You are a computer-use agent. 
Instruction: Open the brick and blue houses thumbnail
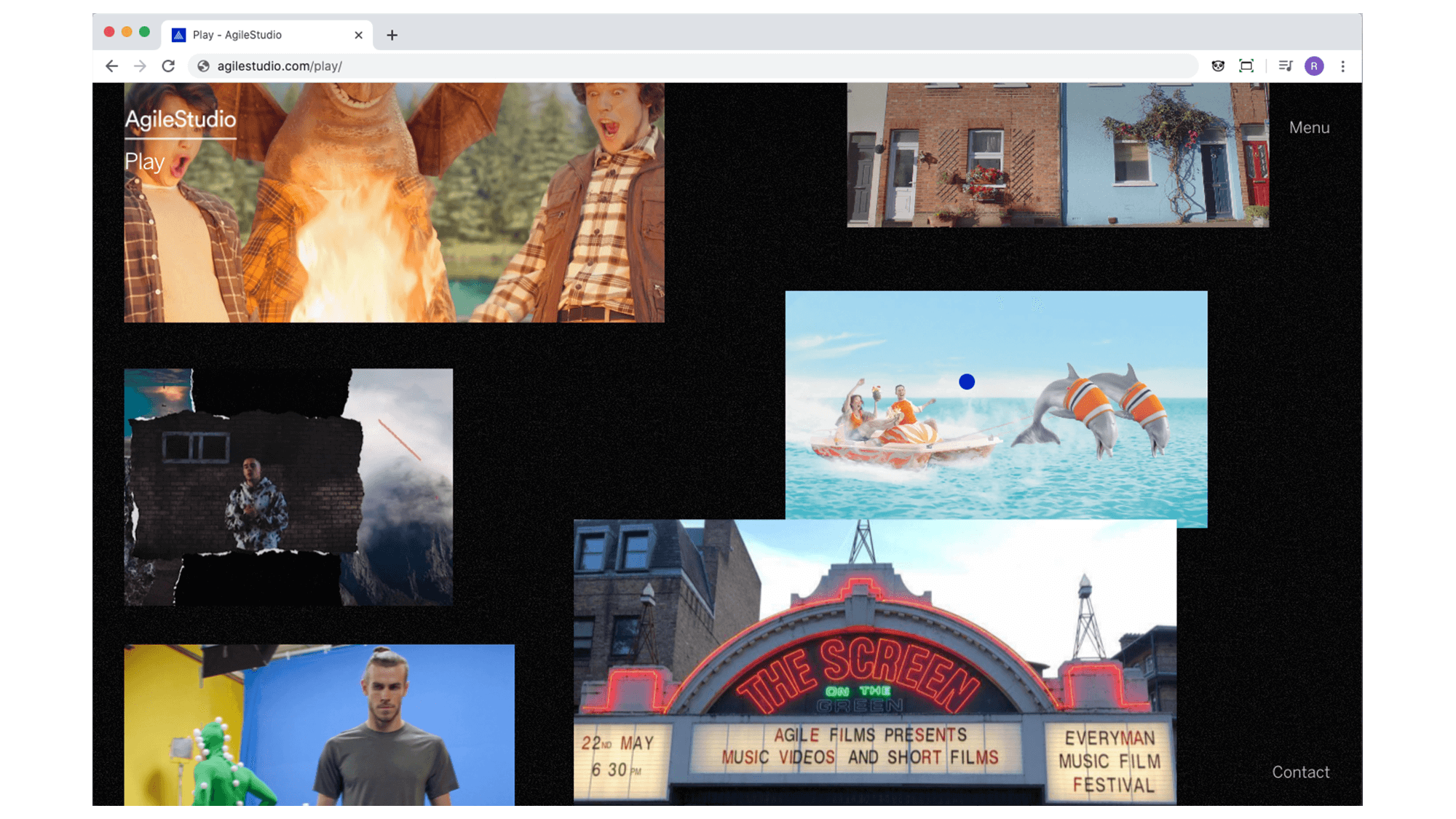1057,154
